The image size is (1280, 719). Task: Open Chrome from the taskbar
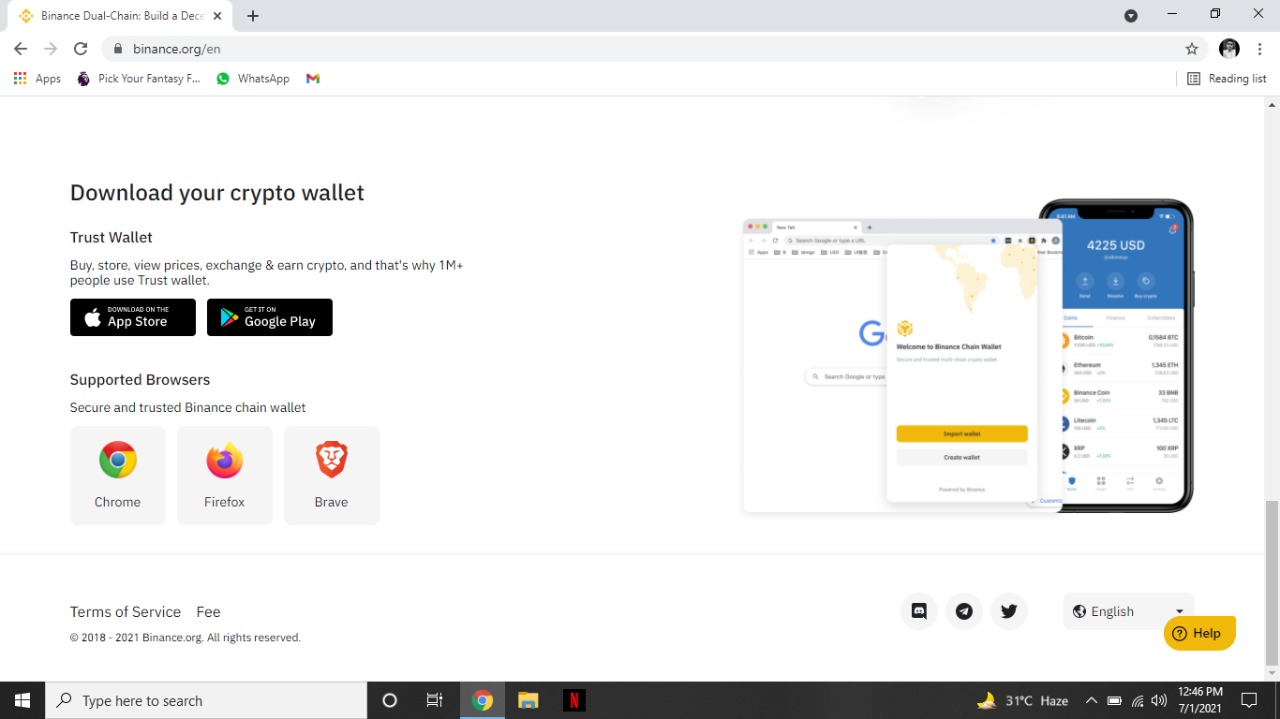tap(483, 700)
